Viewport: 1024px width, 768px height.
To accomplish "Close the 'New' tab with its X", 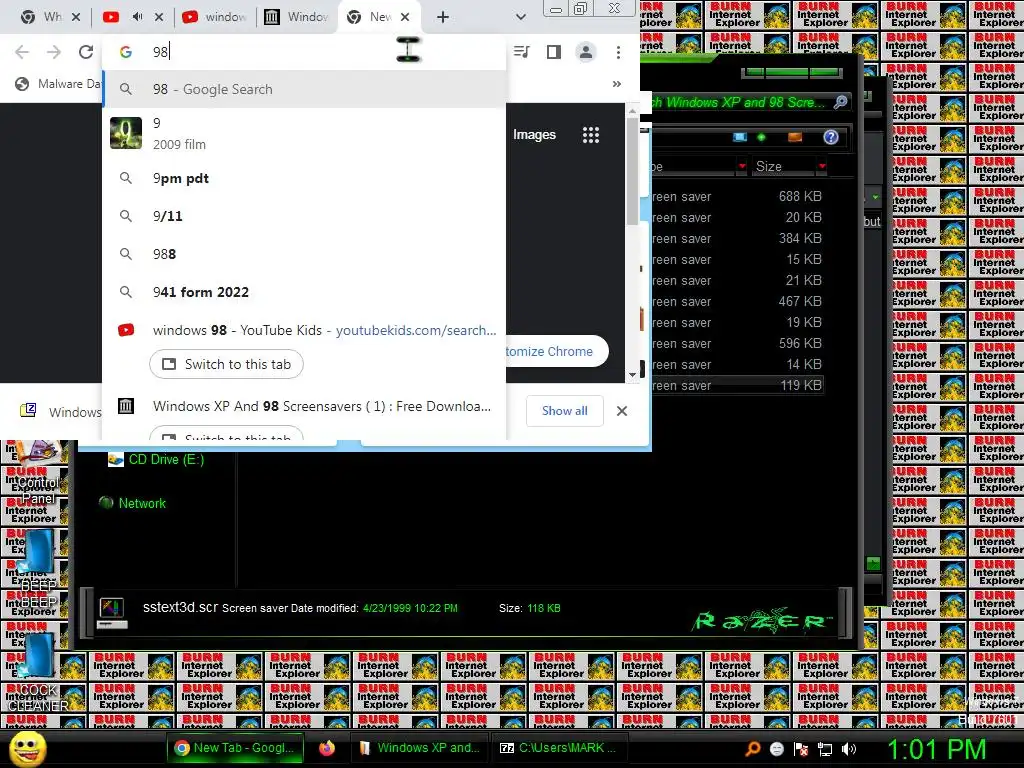I will pyautogui.click(x=405, y=17).
